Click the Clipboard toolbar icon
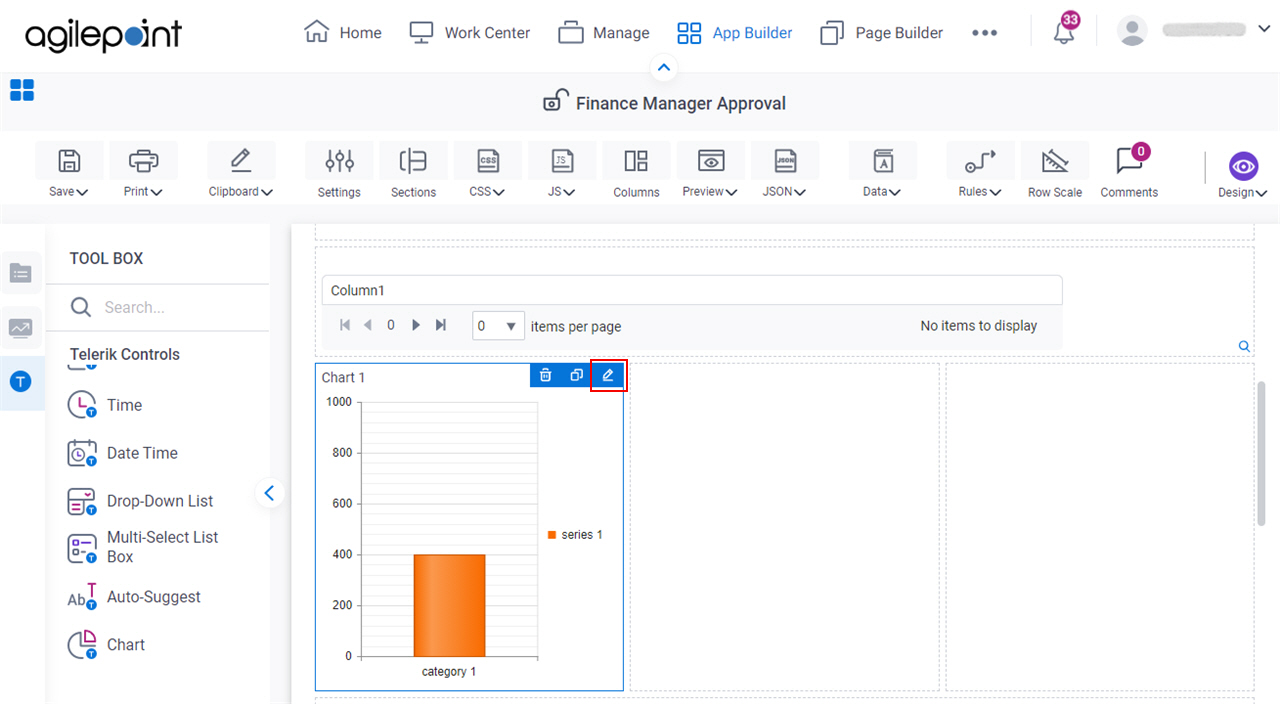 tap(240, 161)
